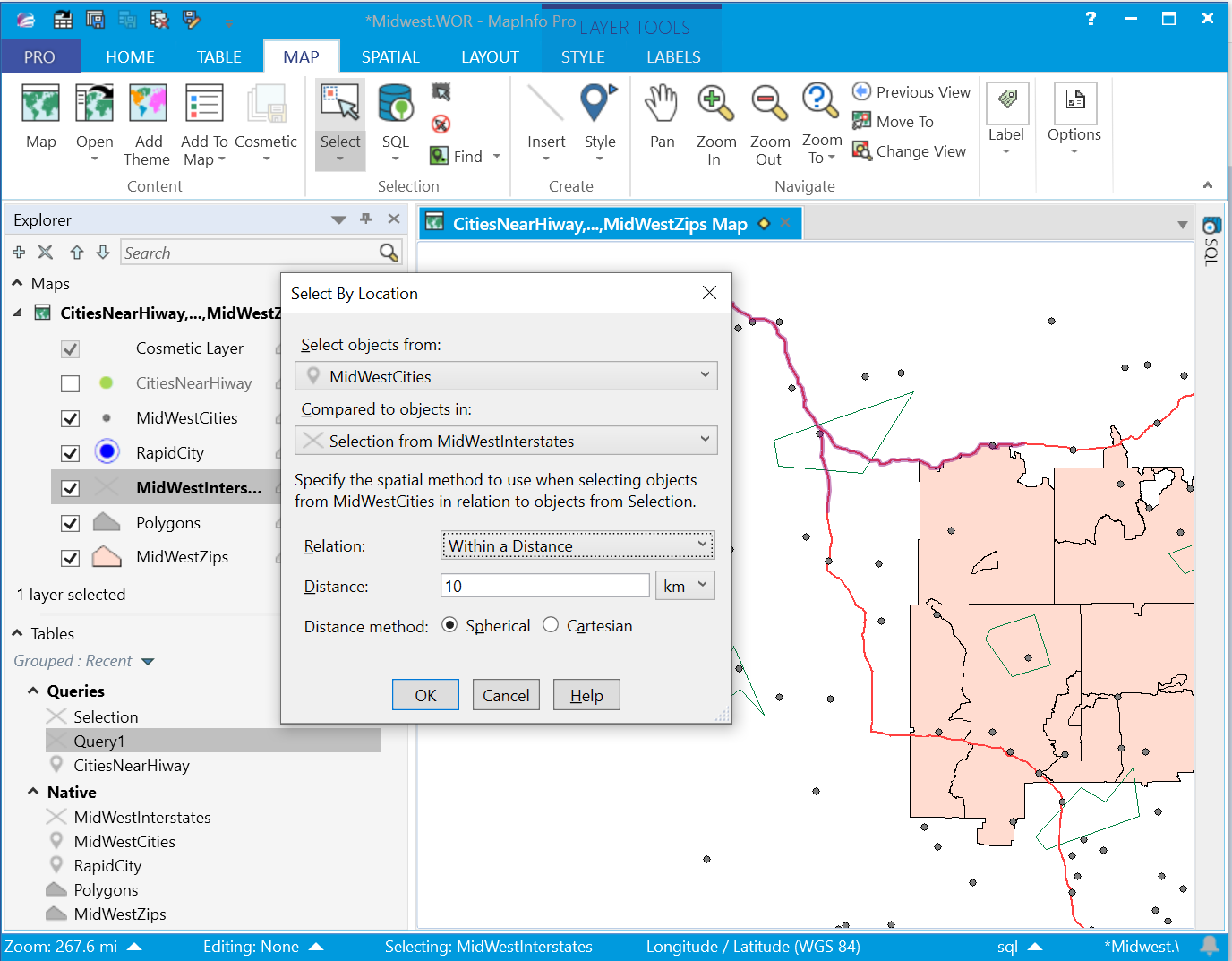Open the PRO backstage button

(x=40, y=56)
